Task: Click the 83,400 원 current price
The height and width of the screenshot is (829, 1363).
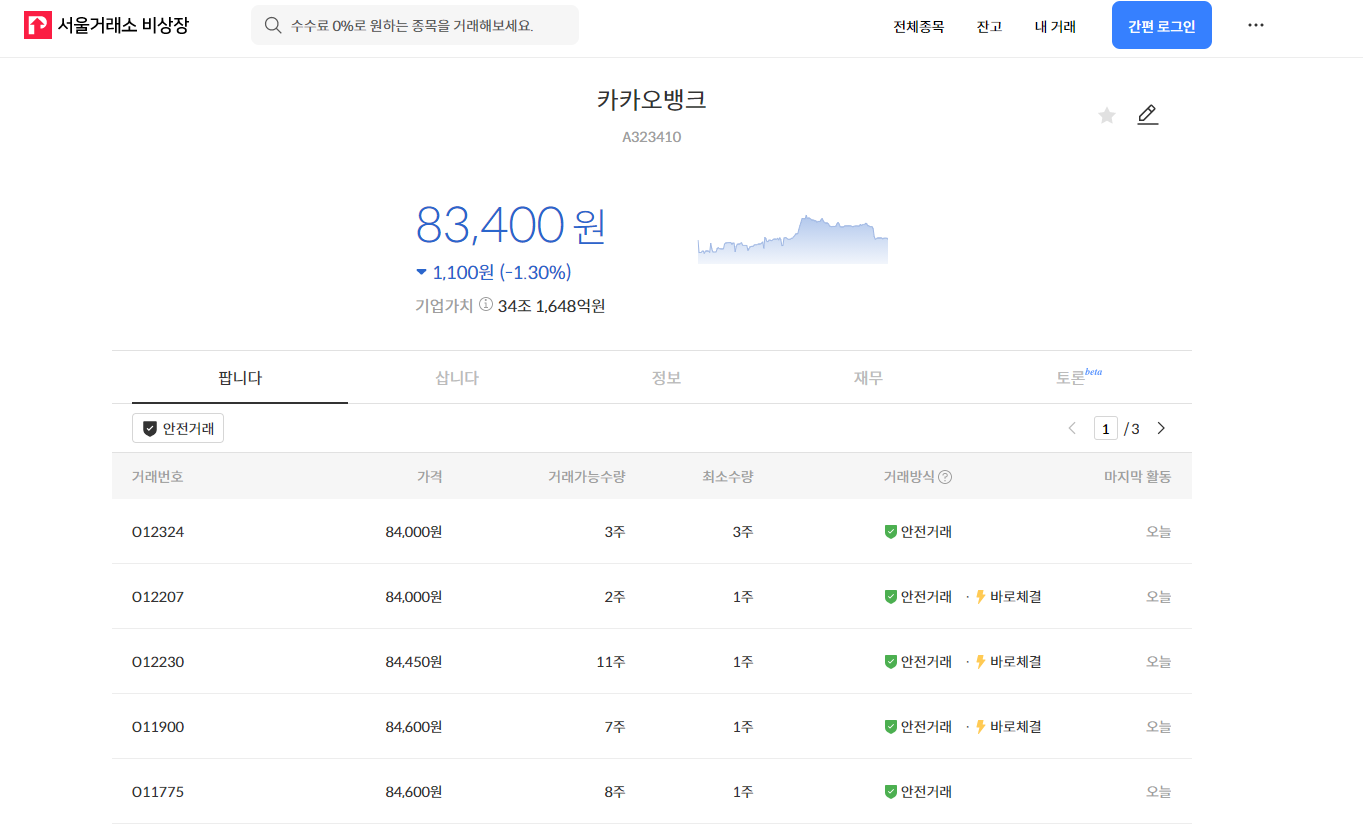Action: [511, 225]
